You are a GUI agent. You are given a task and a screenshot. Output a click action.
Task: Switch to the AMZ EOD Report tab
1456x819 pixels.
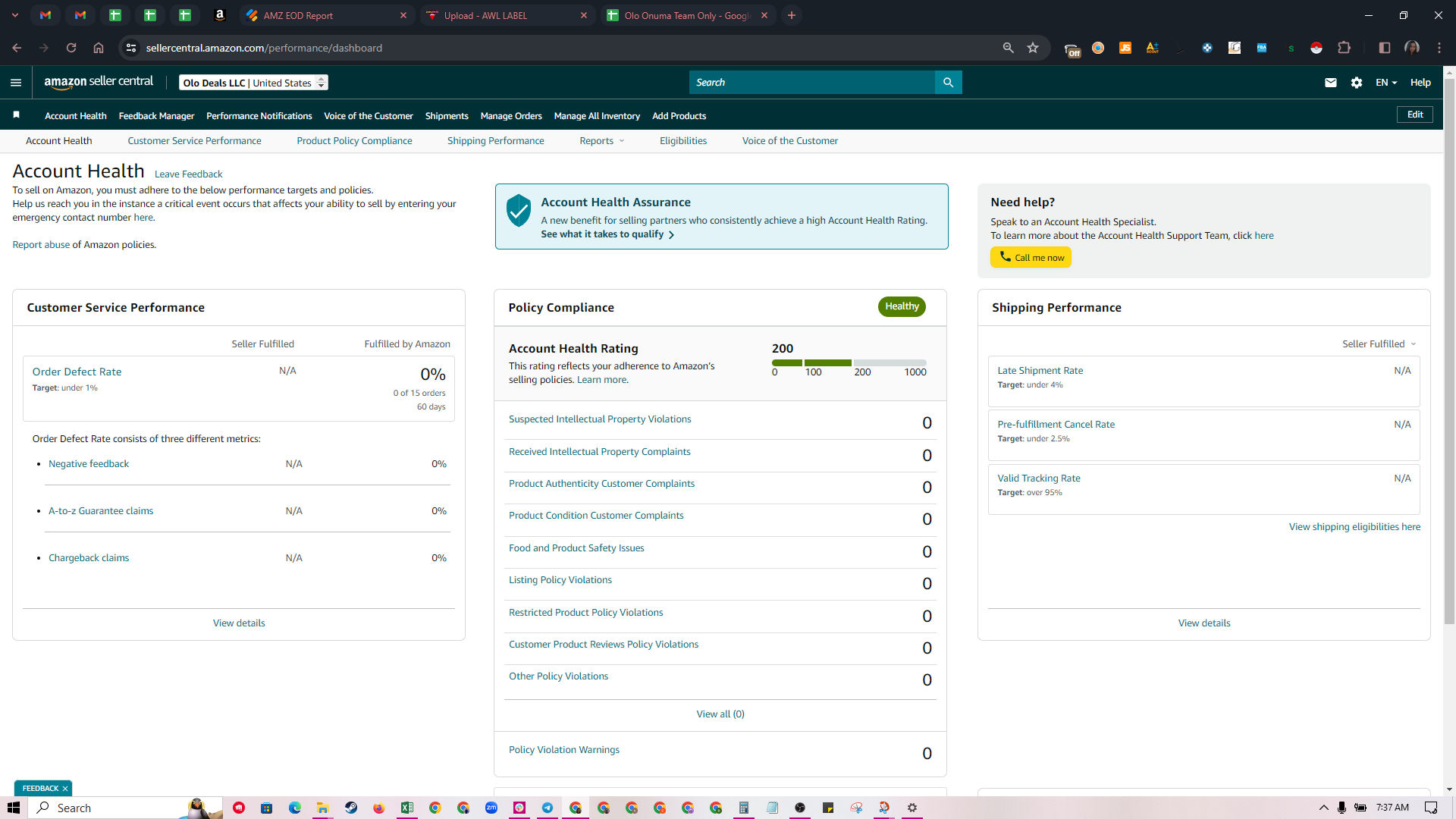[x=327, y=15]
